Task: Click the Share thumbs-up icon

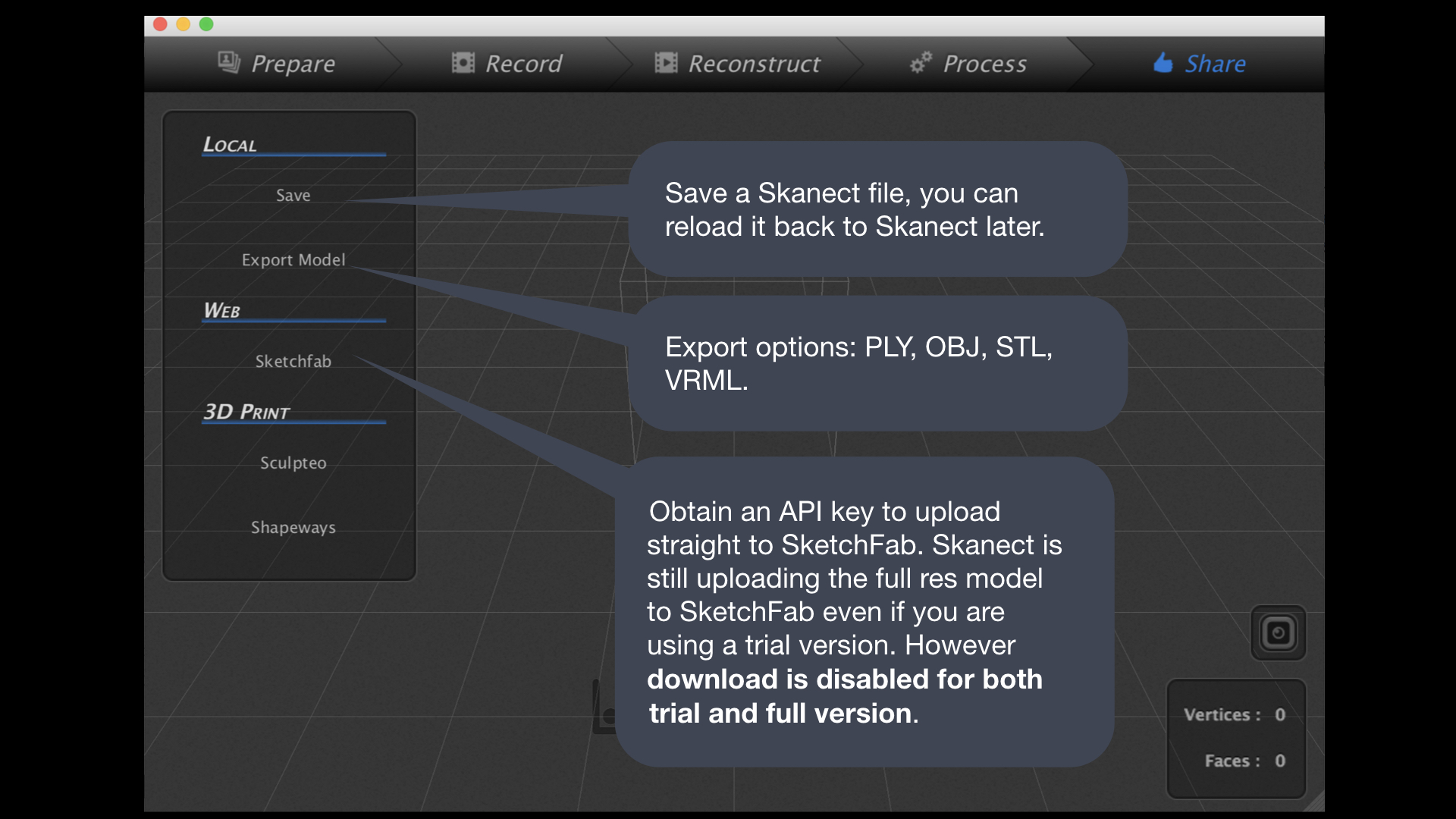Action: coord(1163,62)
